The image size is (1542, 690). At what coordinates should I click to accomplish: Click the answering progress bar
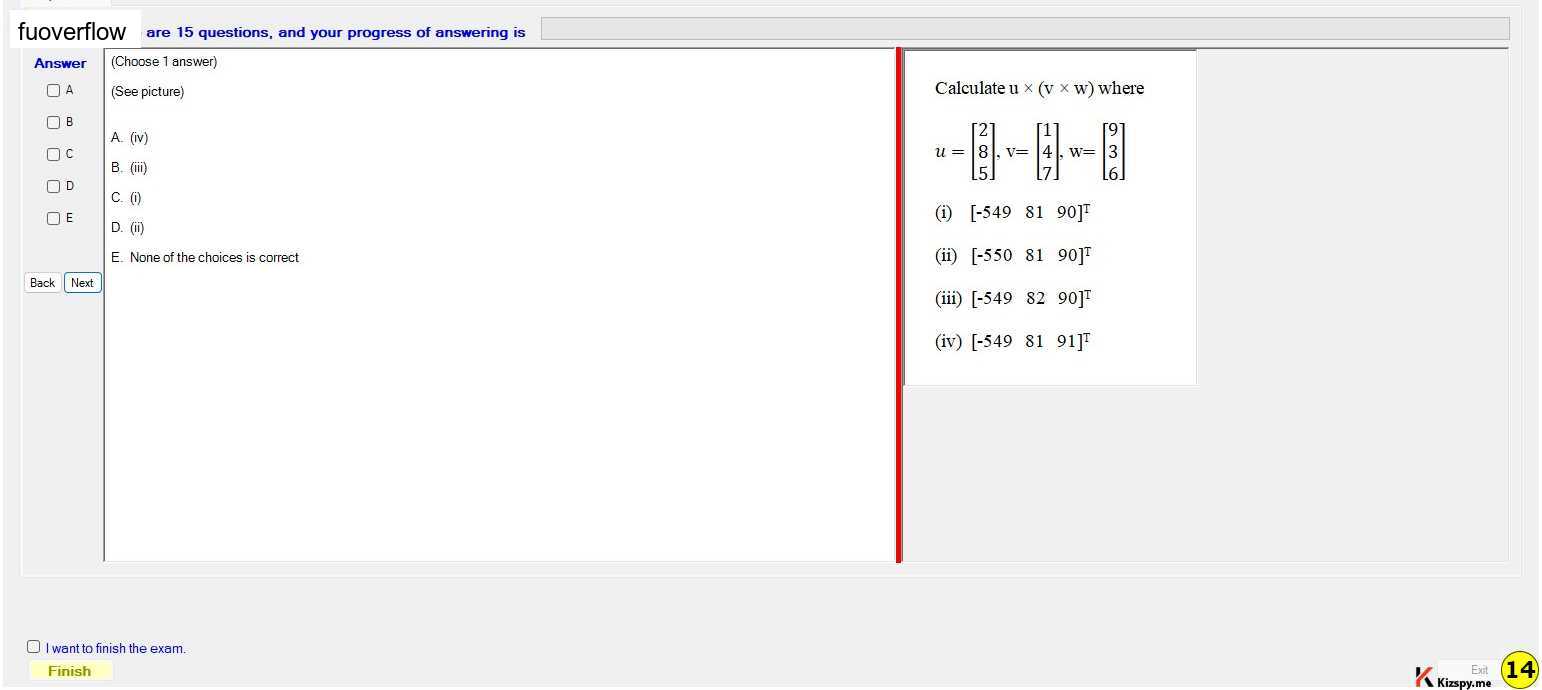tap(1025, 30)
